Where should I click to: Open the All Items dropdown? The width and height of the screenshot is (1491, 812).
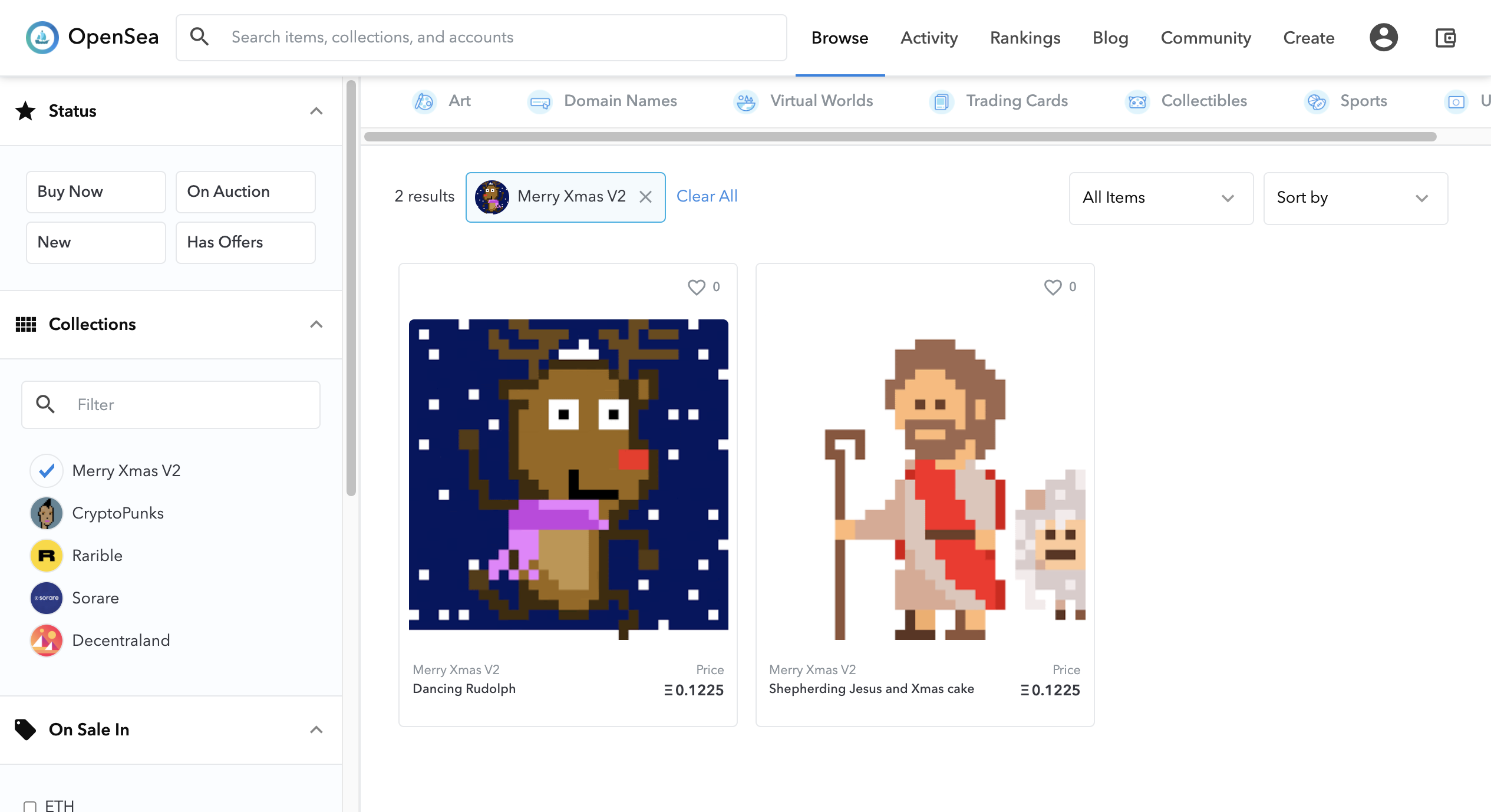[x=1161, y=198]
